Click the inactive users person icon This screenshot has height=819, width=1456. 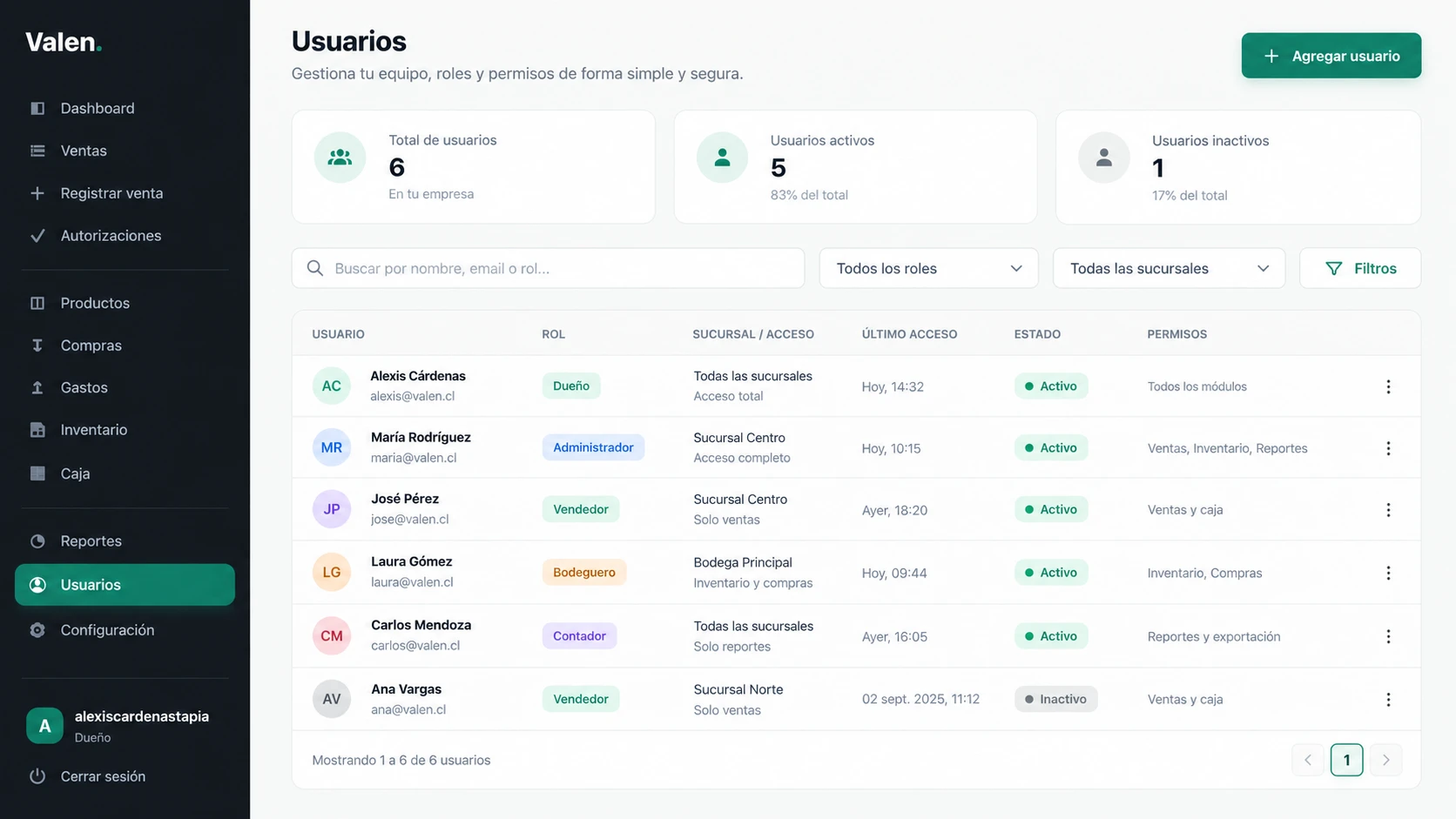pyautogui.click(x=1104, y=158)
